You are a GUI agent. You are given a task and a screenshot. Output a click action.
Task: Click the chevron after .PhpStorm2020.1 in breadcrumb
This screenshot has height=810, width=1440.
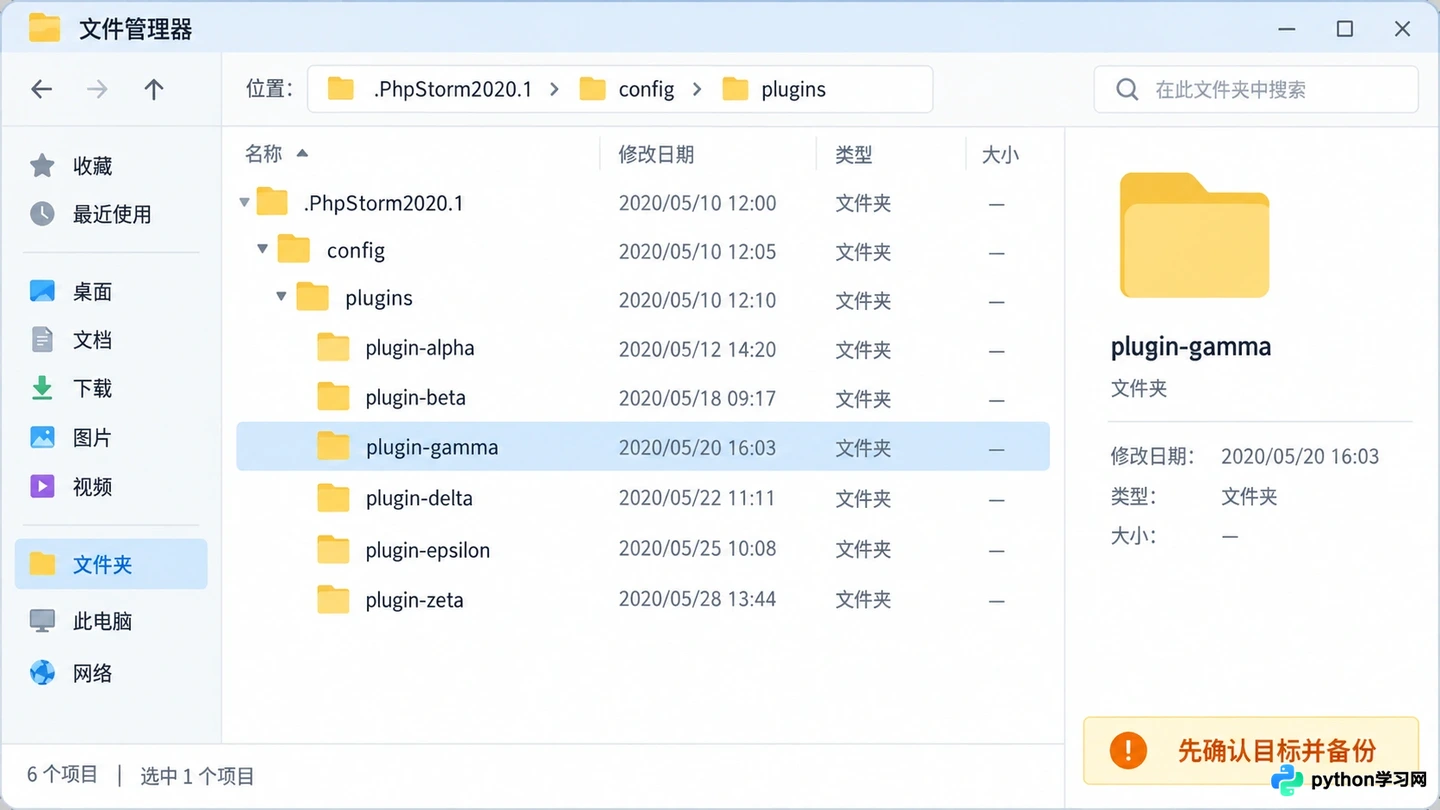[x=554, y=90]
